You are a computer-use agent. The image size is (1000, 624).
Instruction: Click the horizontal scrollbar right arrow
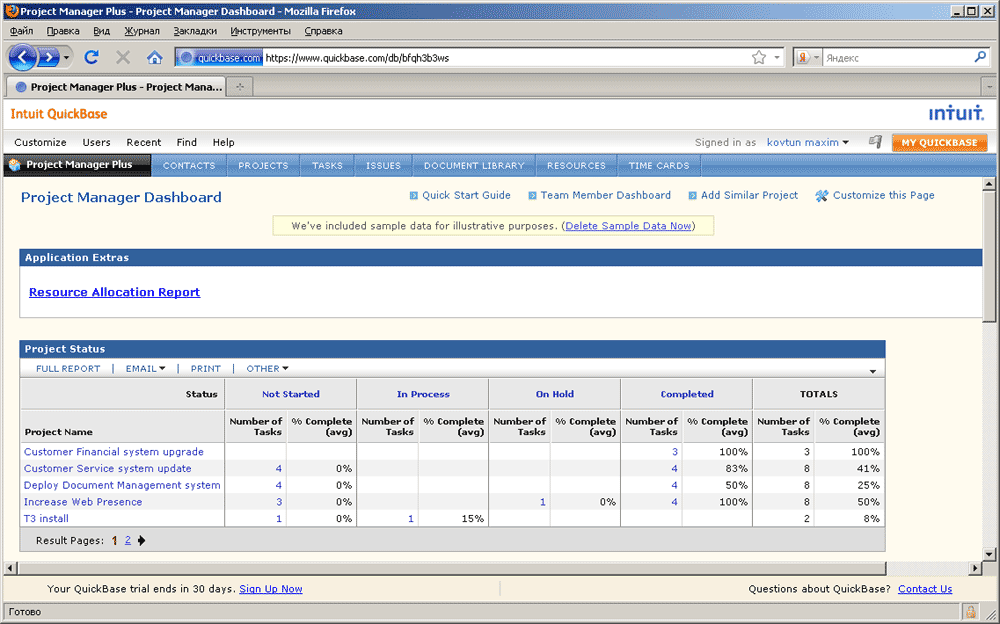point(975,568)
